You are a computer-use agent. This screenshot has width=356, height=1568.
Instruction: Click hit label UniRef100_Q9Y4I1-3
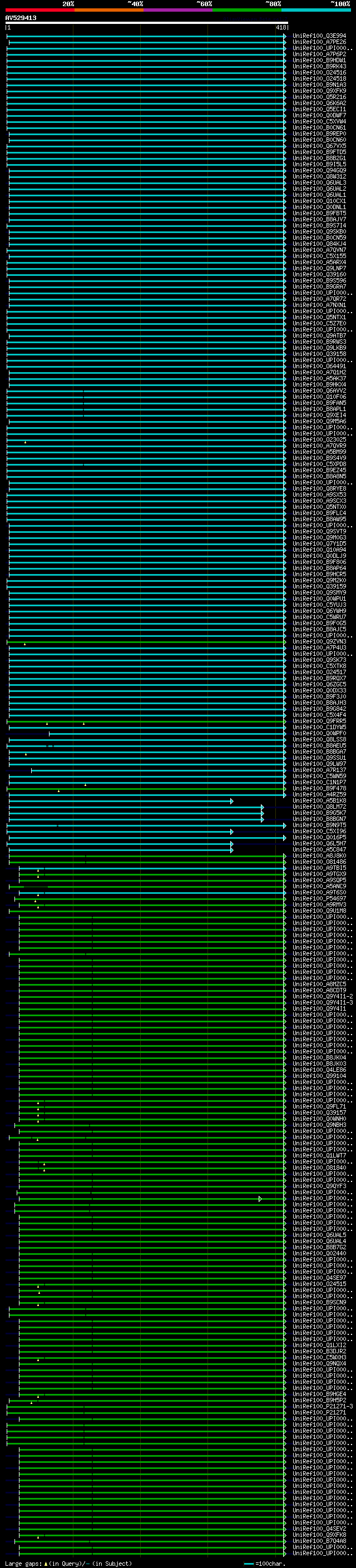pos(323,1002)
